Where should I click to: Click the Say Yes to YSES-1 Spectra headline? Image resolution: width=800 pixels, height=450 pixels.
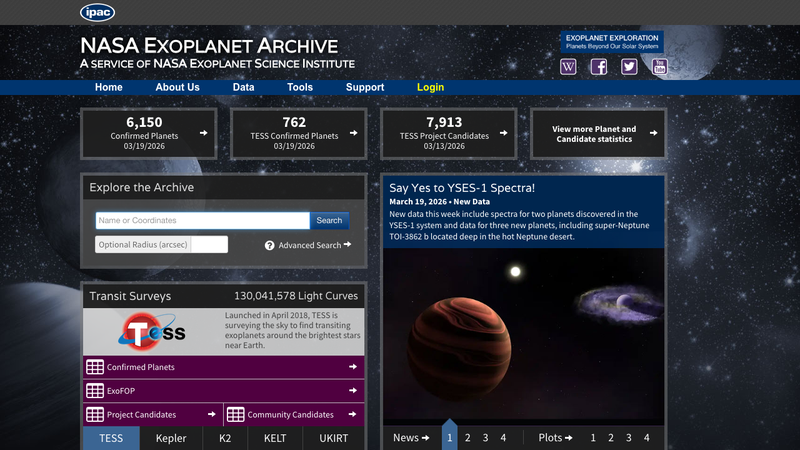tap(462, 188)
